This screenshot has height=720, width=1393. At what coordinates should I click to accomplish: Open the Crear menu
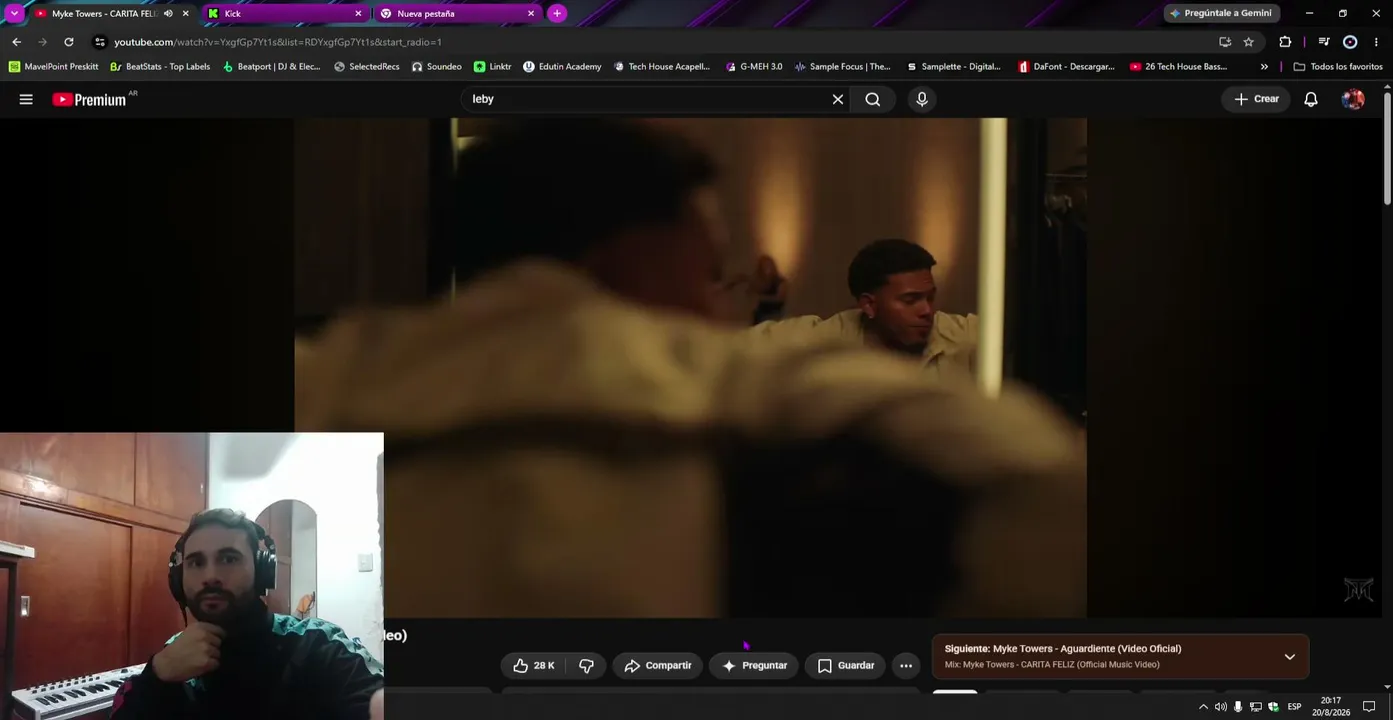(x=1257, y=99)
